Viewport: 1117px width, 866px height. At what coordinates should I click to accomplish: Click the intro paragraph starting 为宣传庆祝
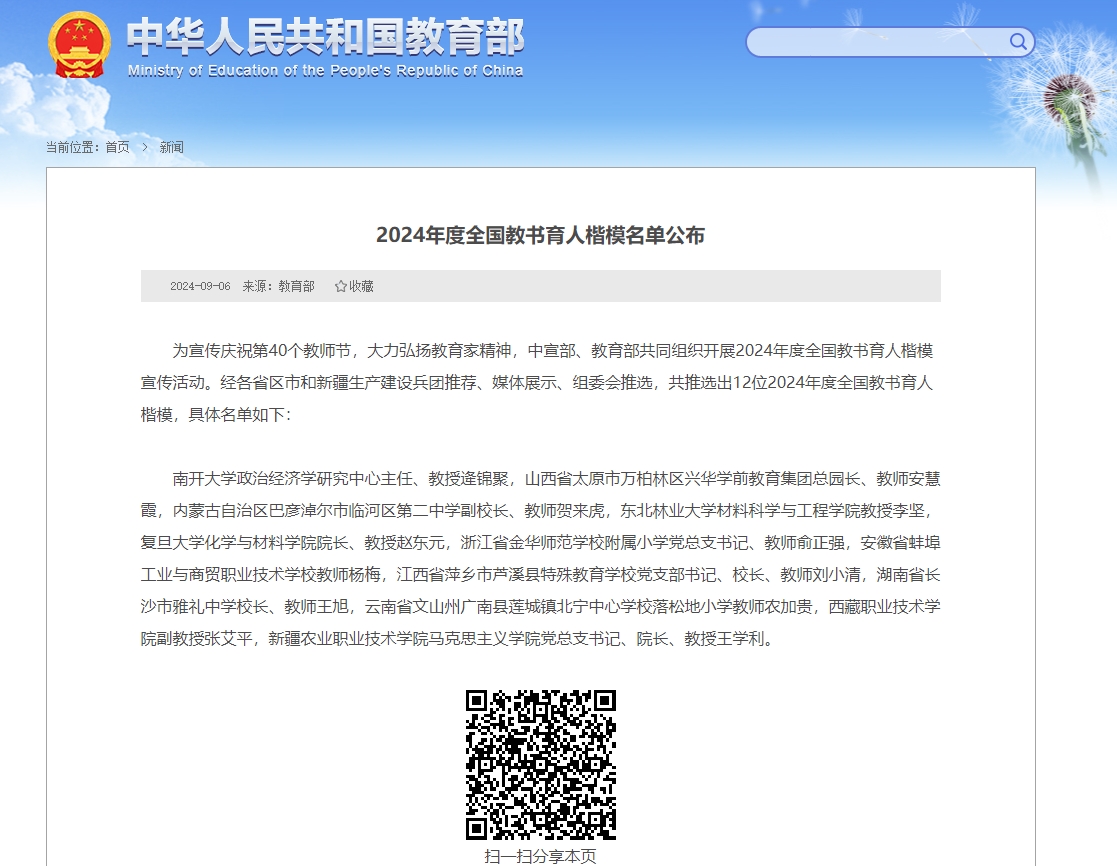[x=540, y=382]
